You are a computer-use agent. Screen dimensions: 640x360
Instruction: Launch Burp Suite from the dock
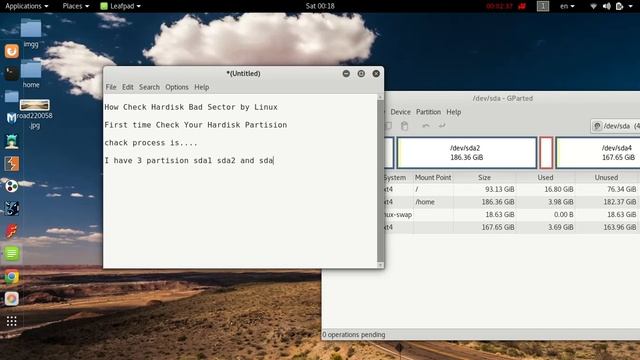pos(11,164)
